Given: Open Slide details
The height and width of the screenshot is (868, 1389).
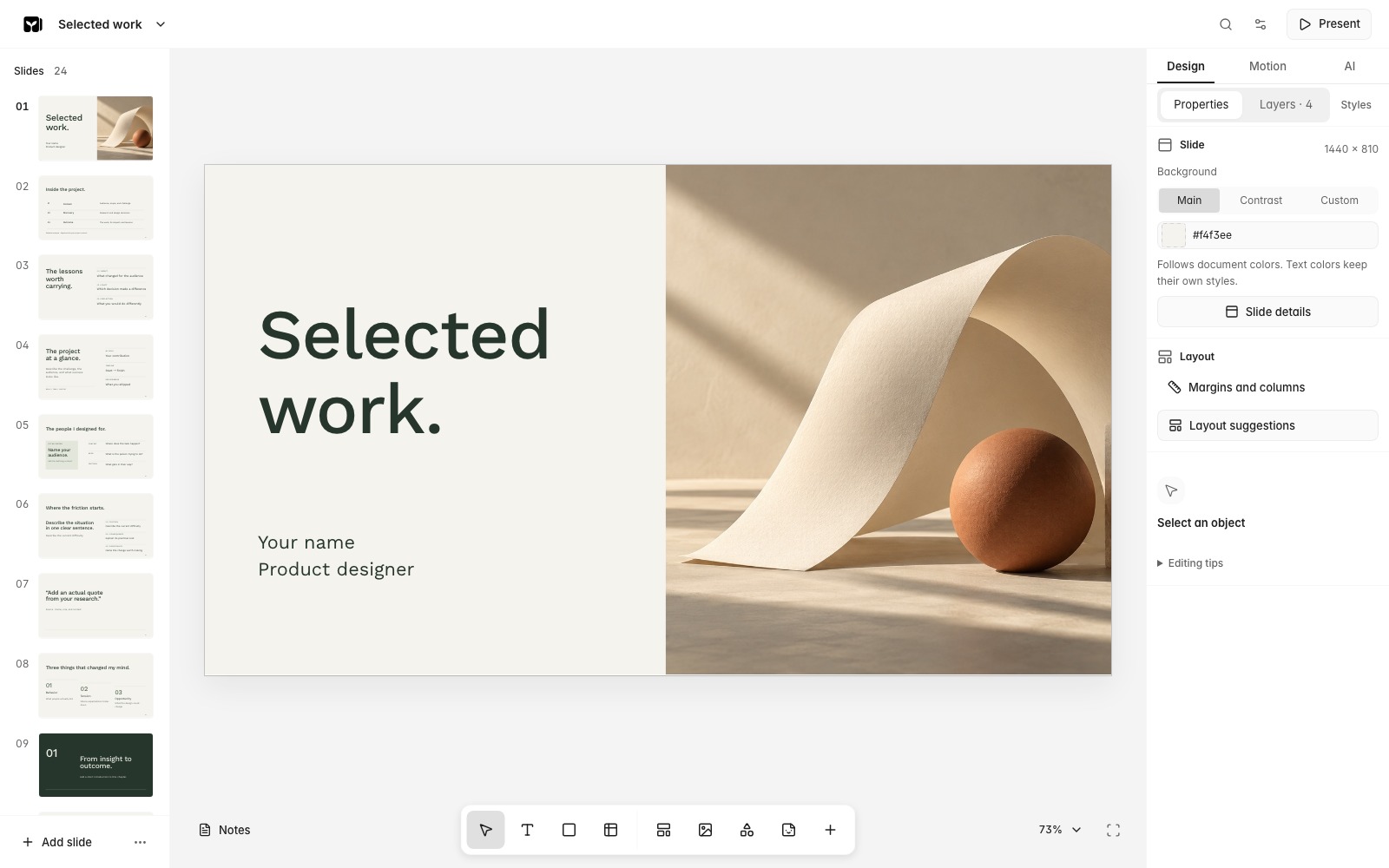Looking at the screenshot, I should [1267, 312].
